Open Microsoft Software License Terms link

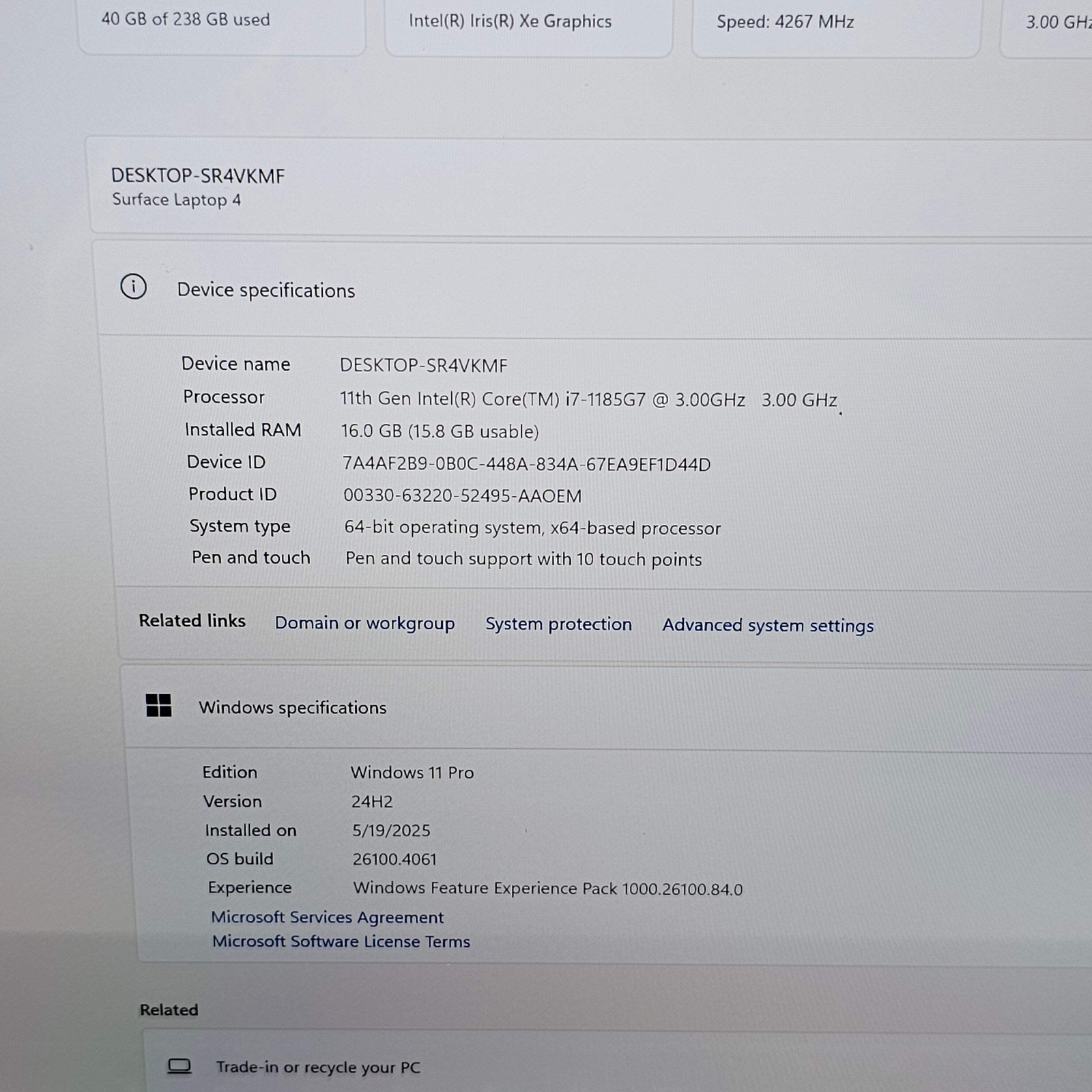341,942
